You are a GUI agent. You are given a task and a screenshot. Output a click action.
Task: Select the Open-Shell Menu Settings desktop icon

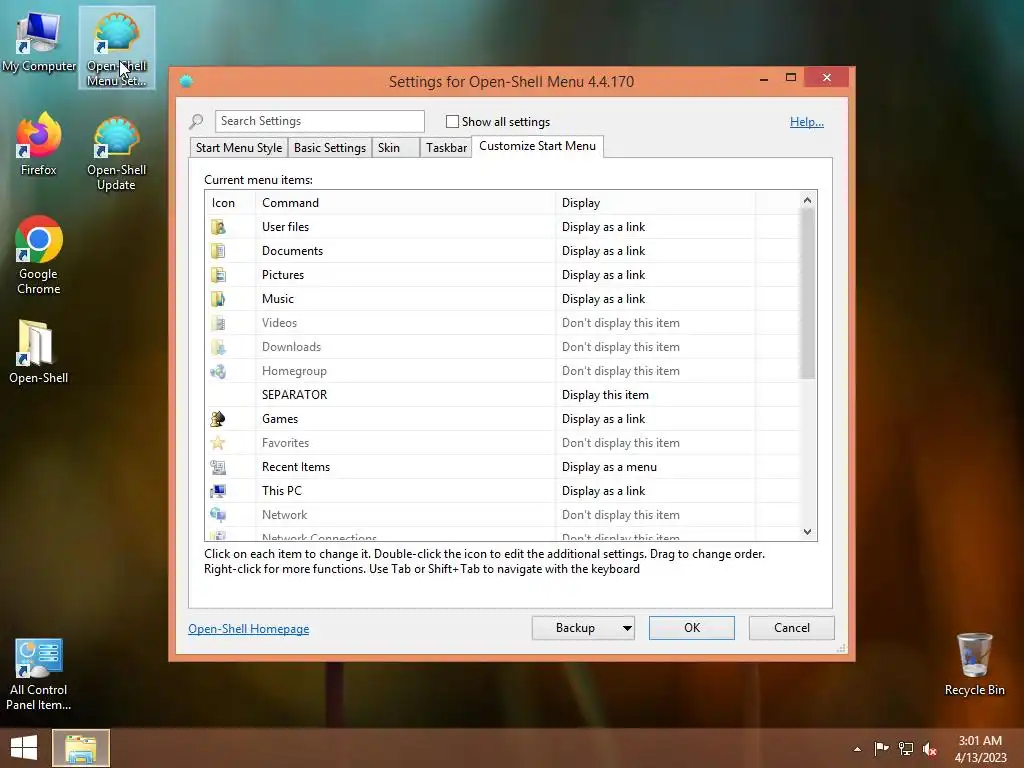(117, 48)
